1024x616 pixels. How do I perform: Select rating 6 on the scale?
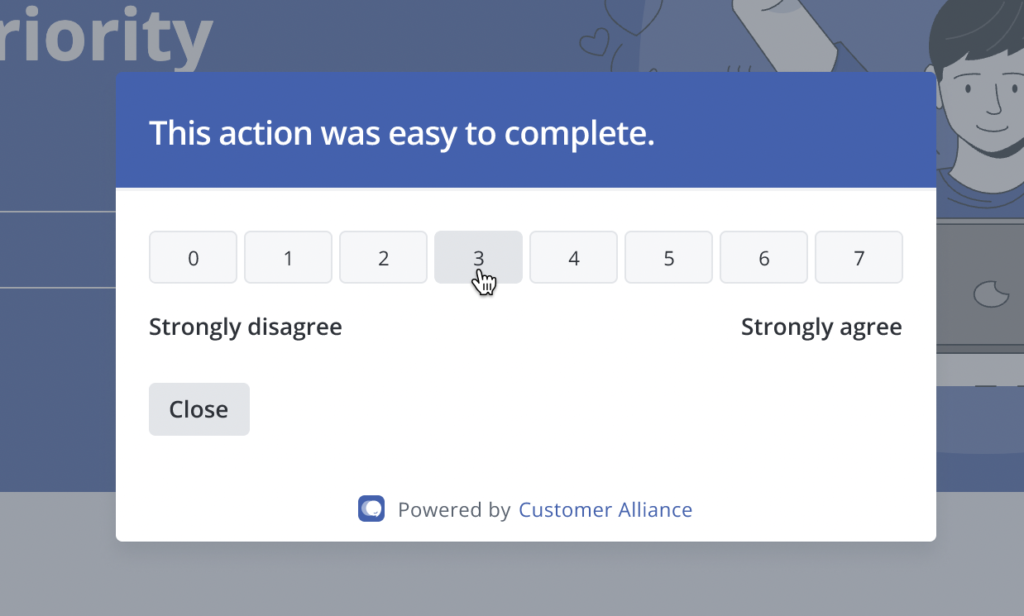(763, 258)
